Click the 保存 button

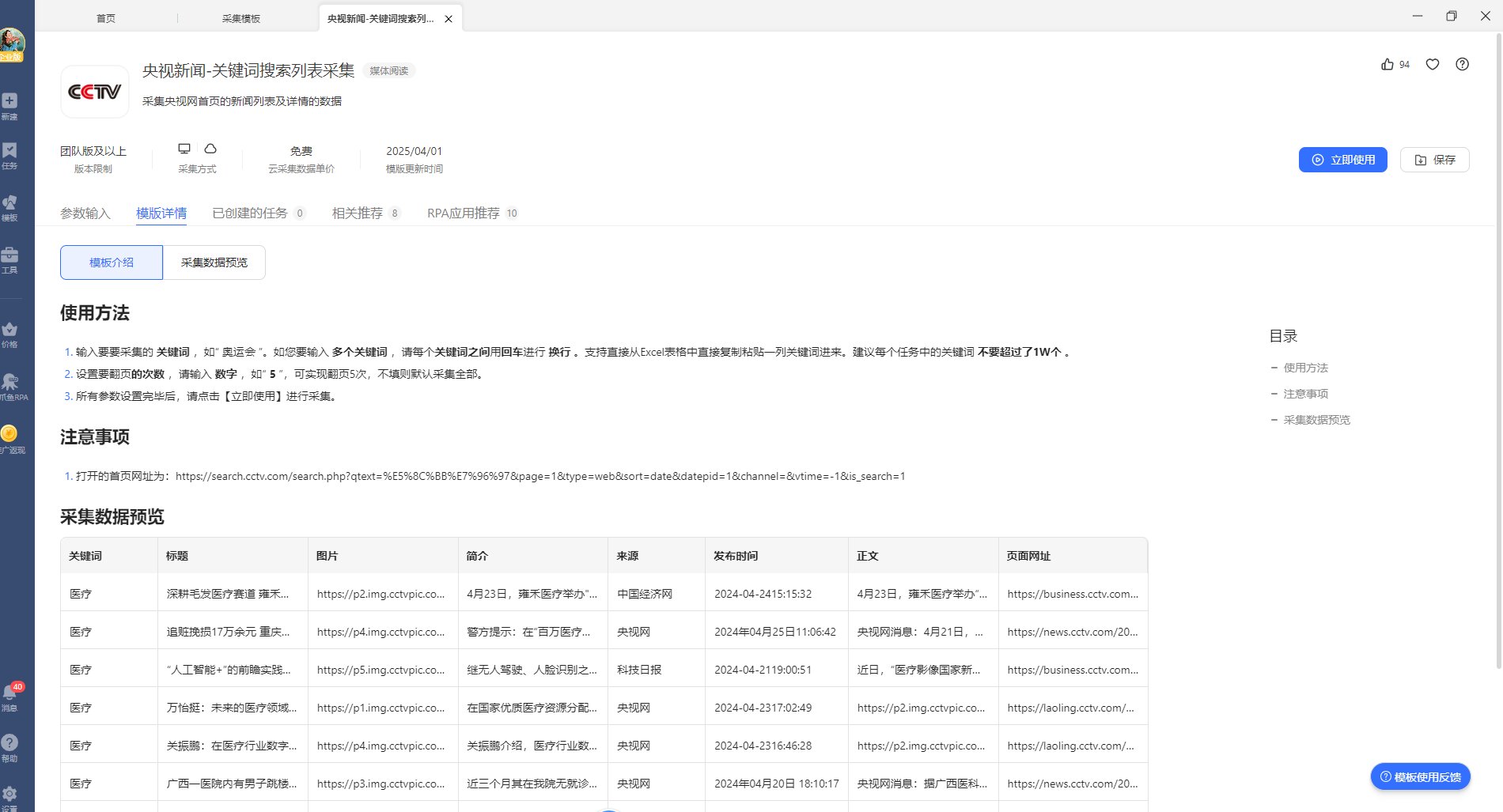[1435, 160]
